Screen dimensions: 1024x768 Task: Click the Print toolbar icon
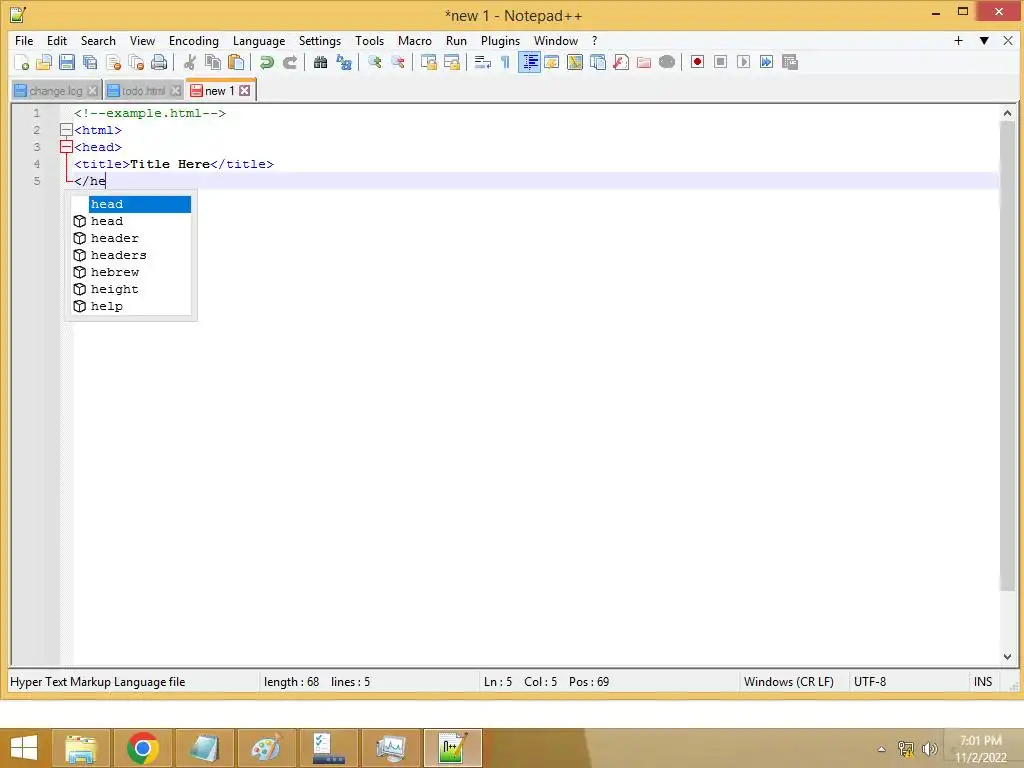click(x=159, y=62)
